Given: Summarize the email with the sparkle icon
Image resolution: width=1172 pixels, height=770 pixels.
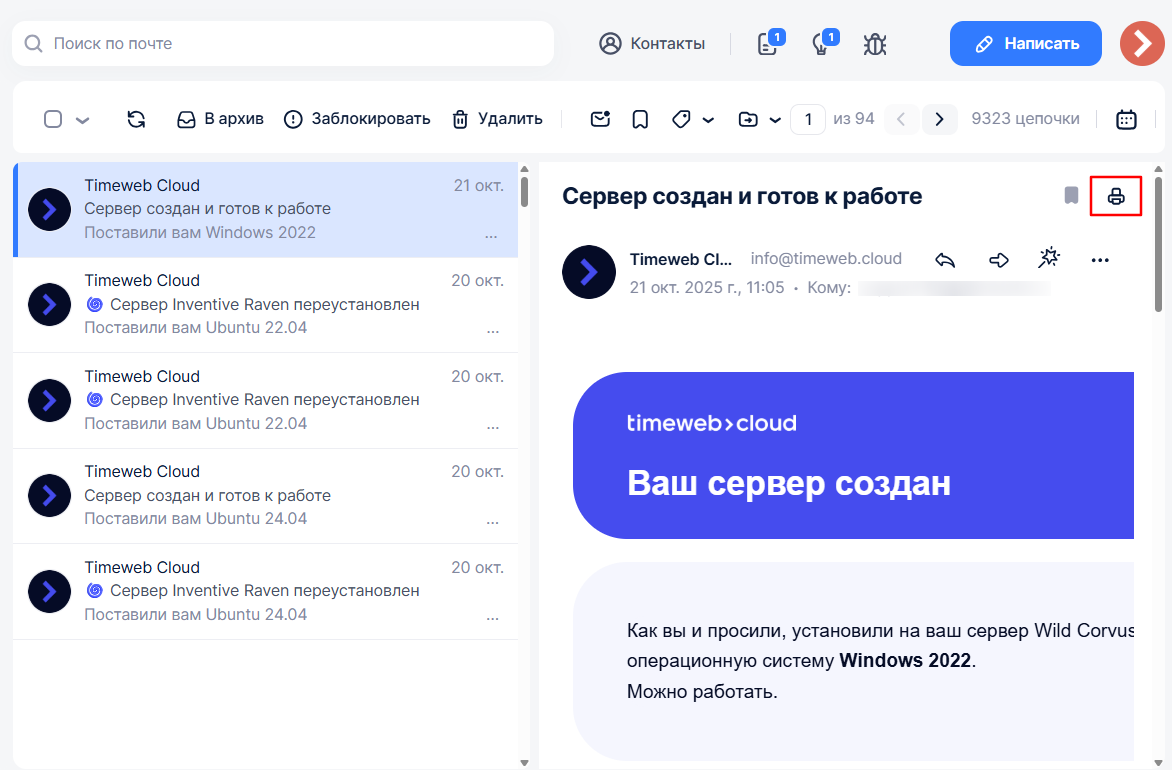Looking at the screenshot, I should pyautogui.click(x=1049, y=258).
